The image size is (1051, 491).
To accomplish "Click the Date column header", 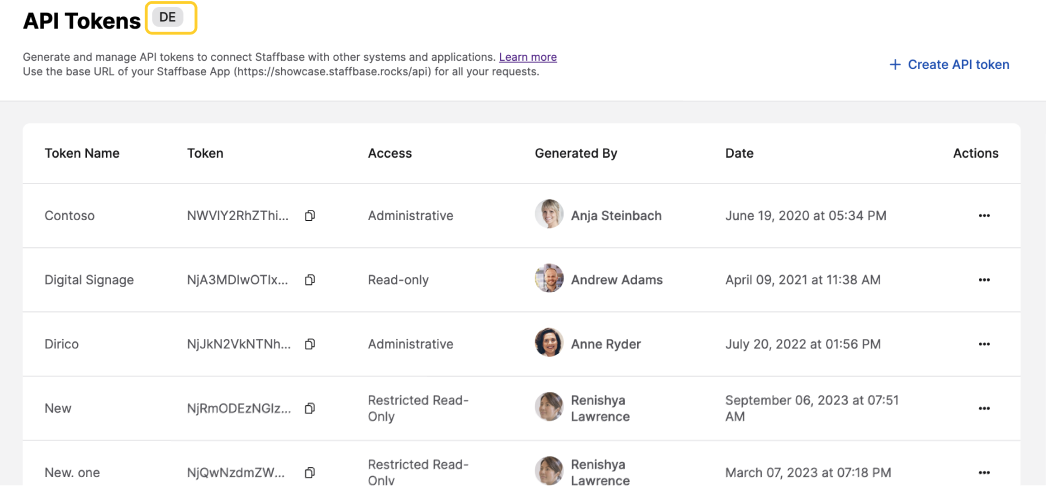I will [739, 153].
